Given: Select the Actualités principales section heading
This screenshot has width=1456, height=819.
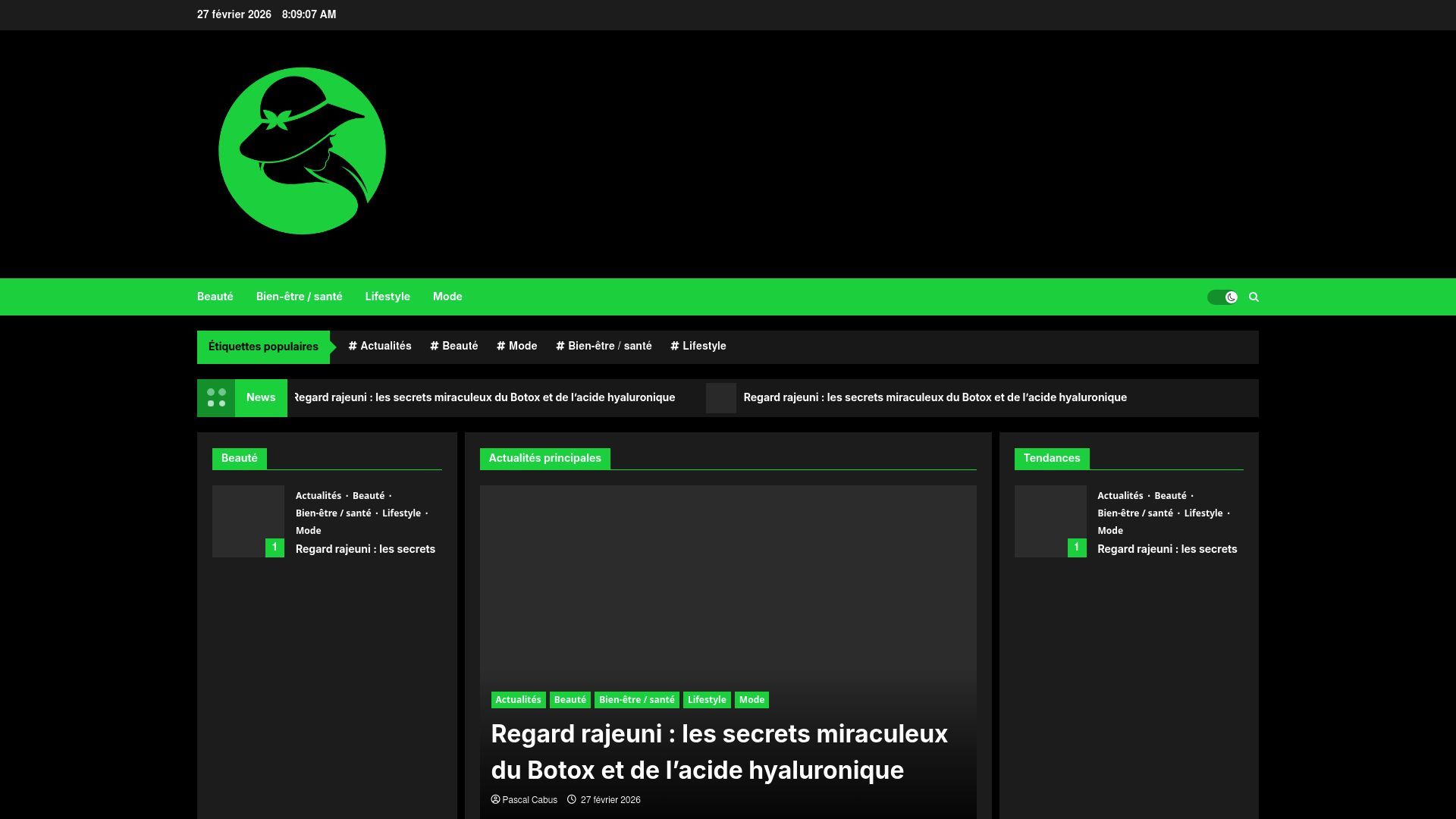Looking at the screenshot, I should click(x=545, y=458).
